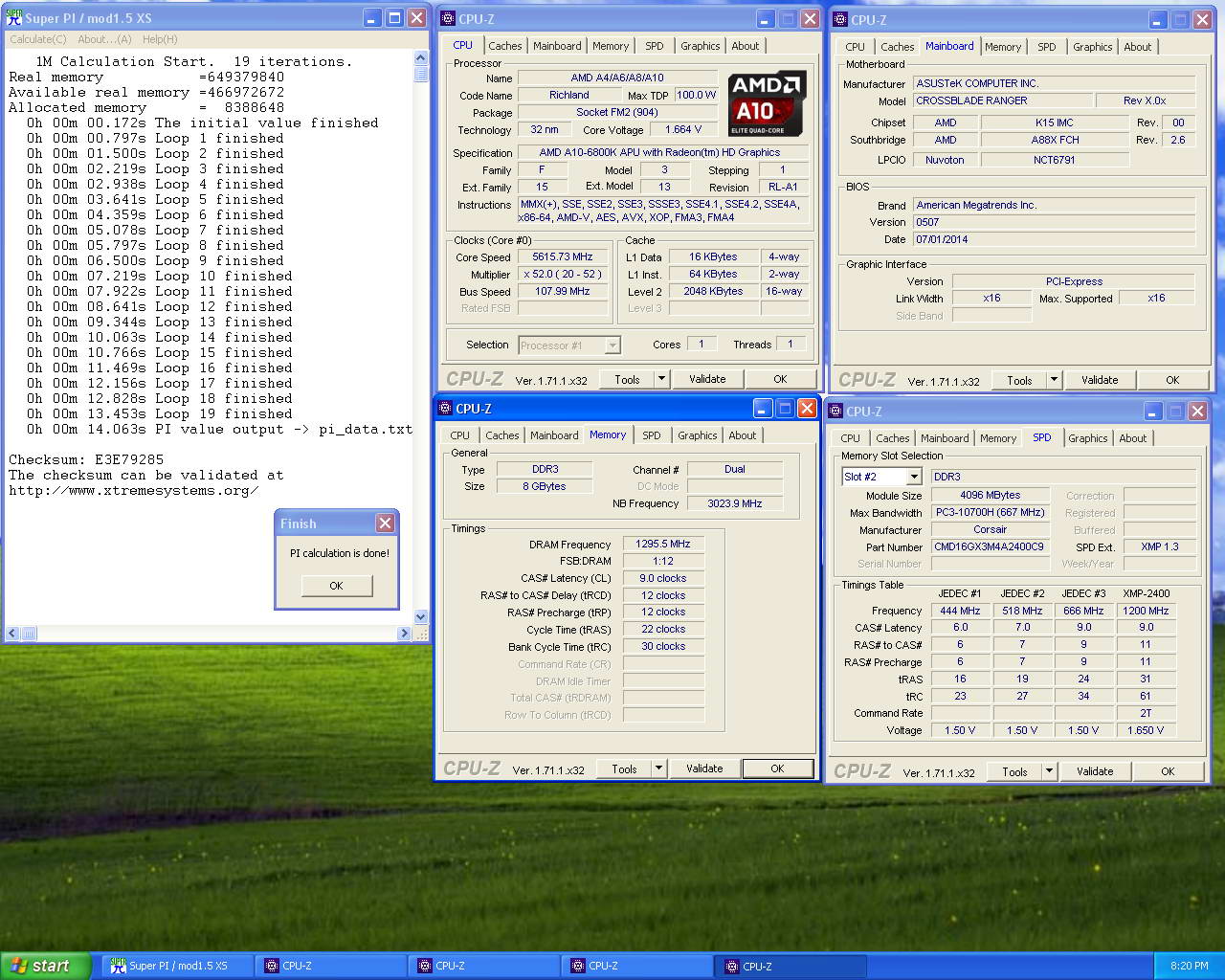Select the SPD tab in the Memory window
The image size is (1225, 980).
652,435
